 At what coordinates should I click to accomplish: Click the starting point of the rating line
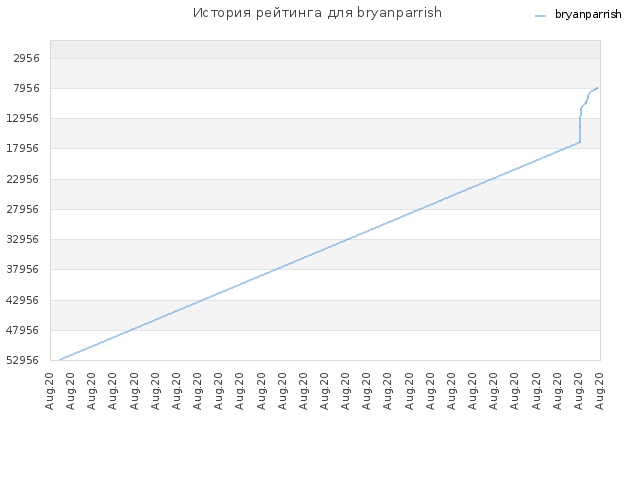[x=60, y=360]
